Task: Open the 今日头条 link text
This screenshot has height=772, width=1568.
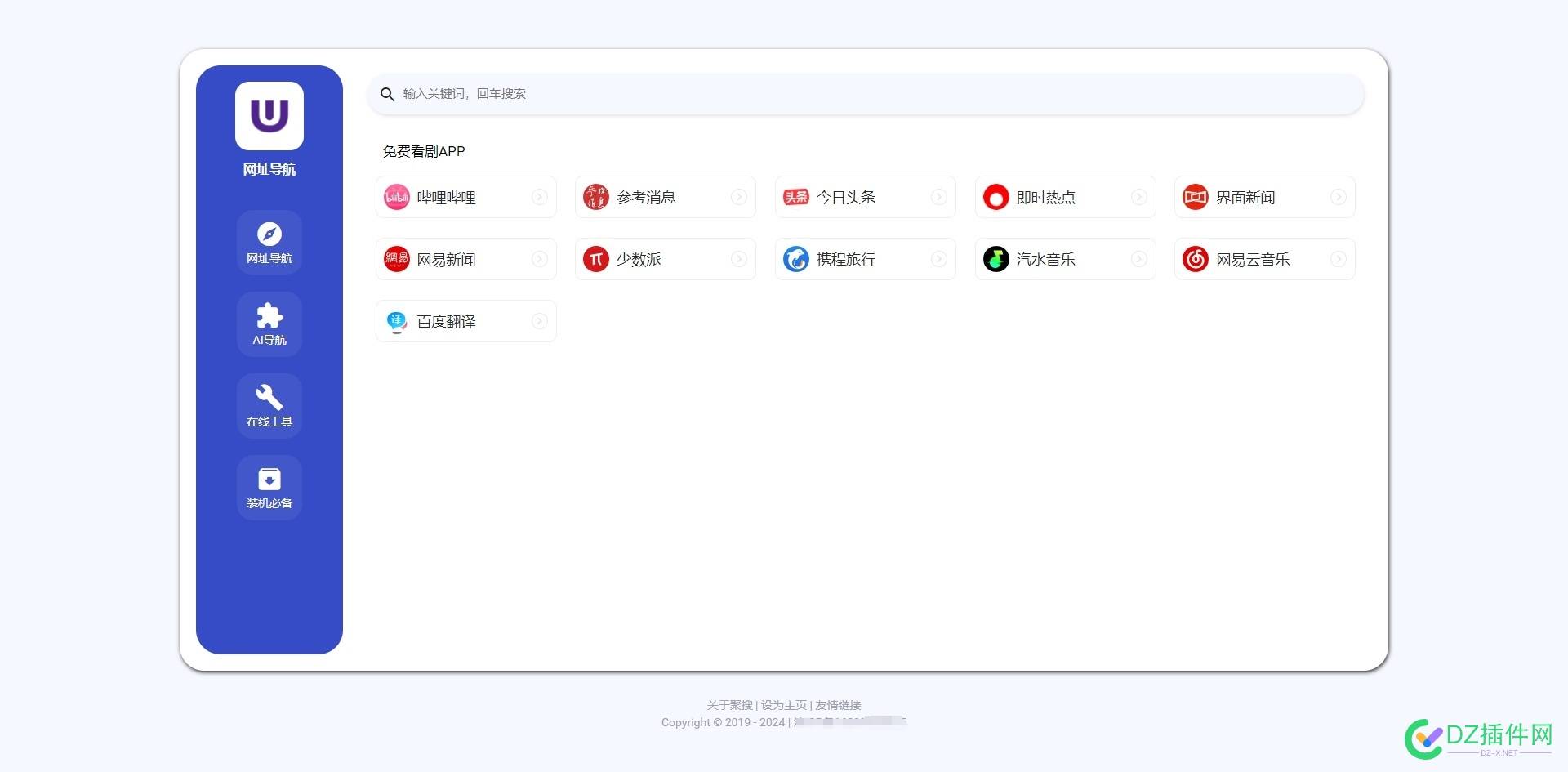Action: [846, 198]
